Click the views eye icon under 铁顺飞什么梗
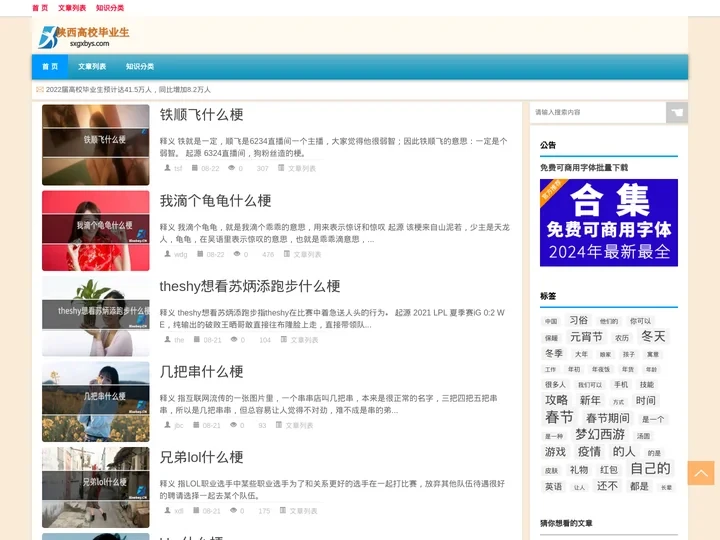Viewport: 720px width, 540px height. click(x=231, y=168)
